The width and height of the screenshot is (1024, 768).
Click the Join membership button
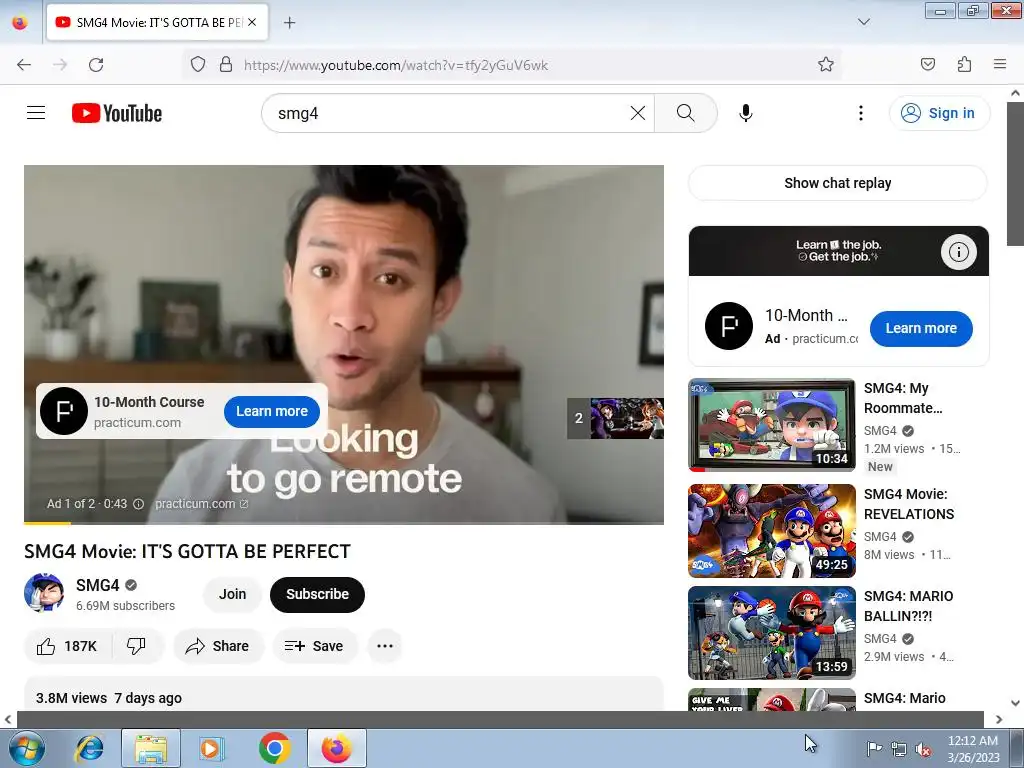click(x=232, y=594)
